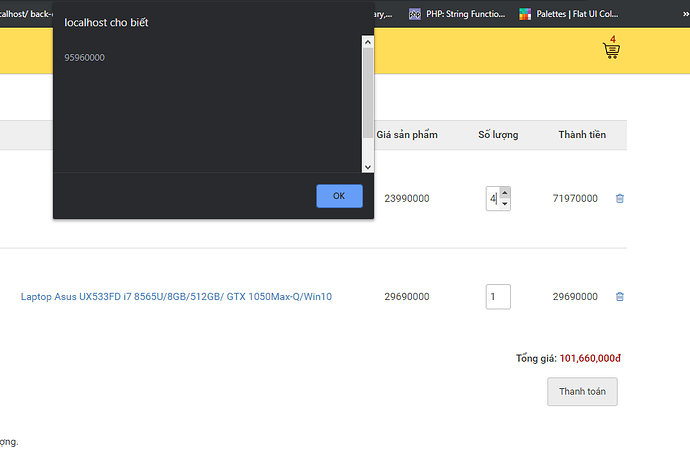The width and height of the screenshot is (690, 457).
Task: Click the alert dialog scrollbar down arrow
Action: pyautogui.click(x=367, y=167)
